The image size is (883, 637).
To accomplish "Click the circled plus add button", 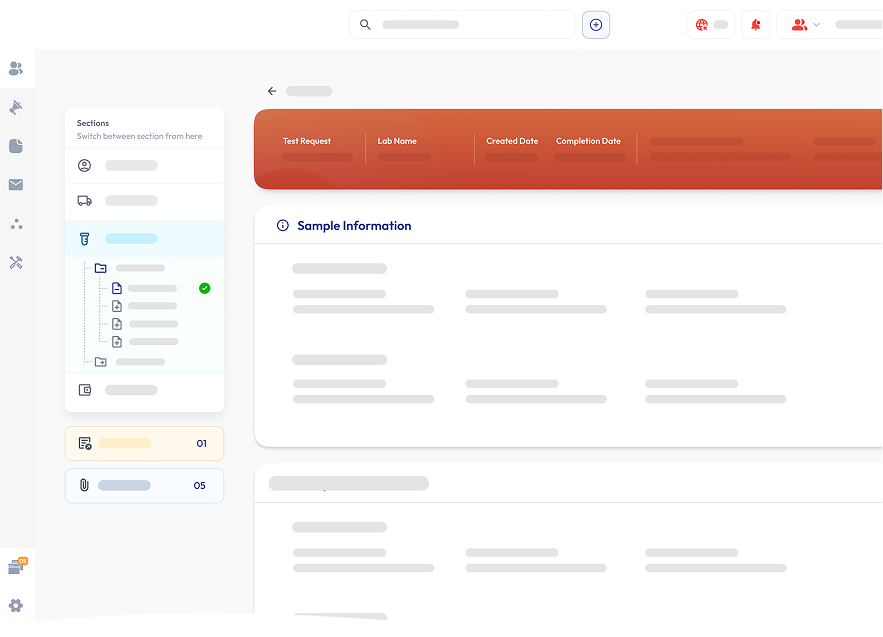I will point(596,25).
